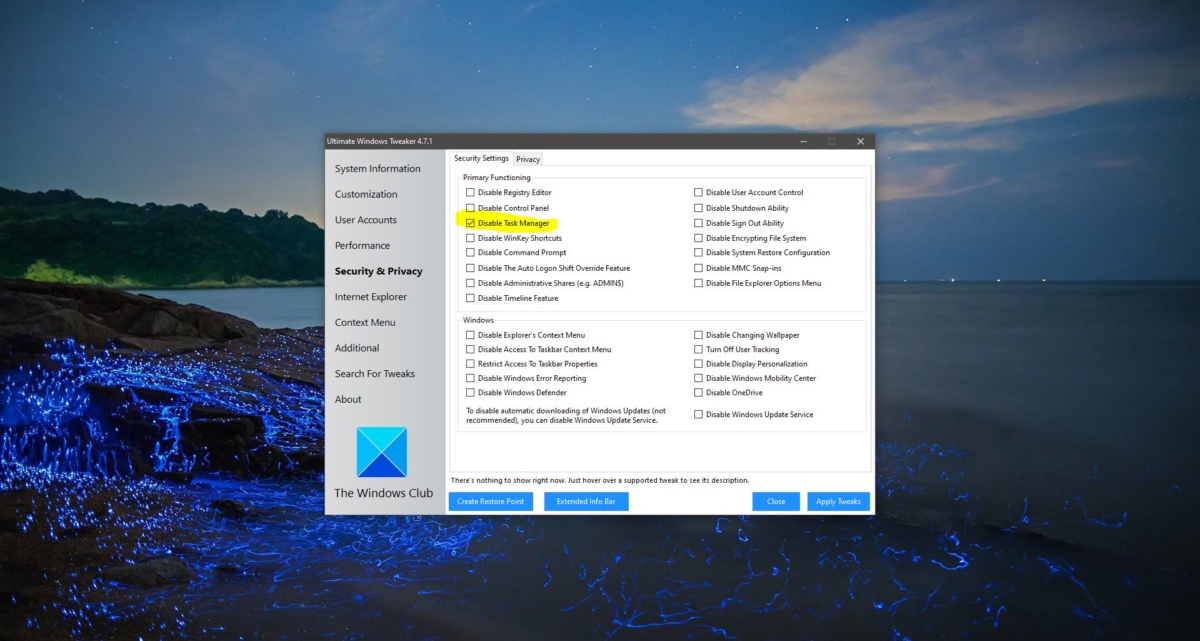Check Turn Off User Tracking
Screen dimensions: 1200x641
click(698, 349)
